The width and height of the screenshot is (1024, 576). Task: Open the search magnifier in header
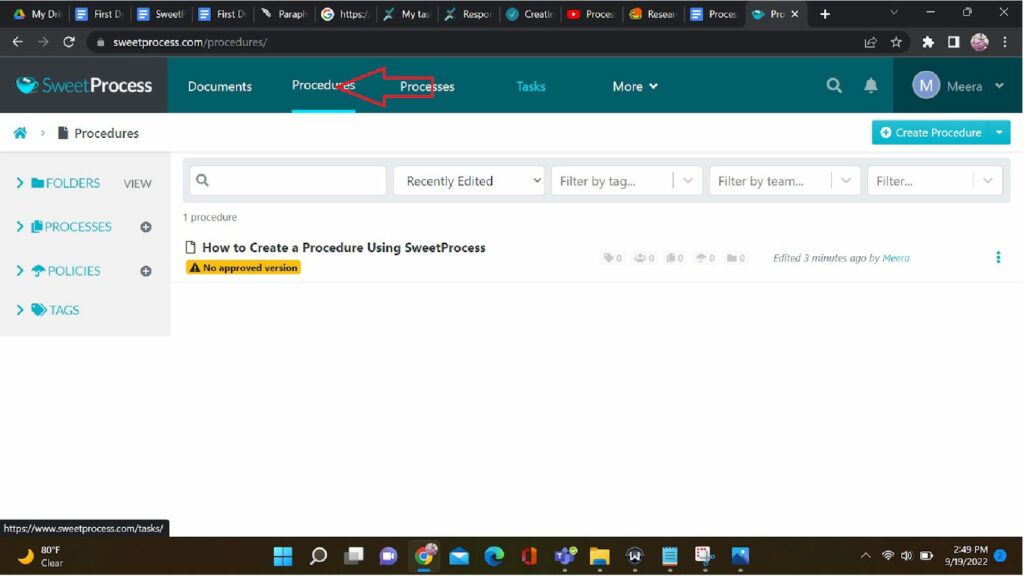click(x=833, y=86)
